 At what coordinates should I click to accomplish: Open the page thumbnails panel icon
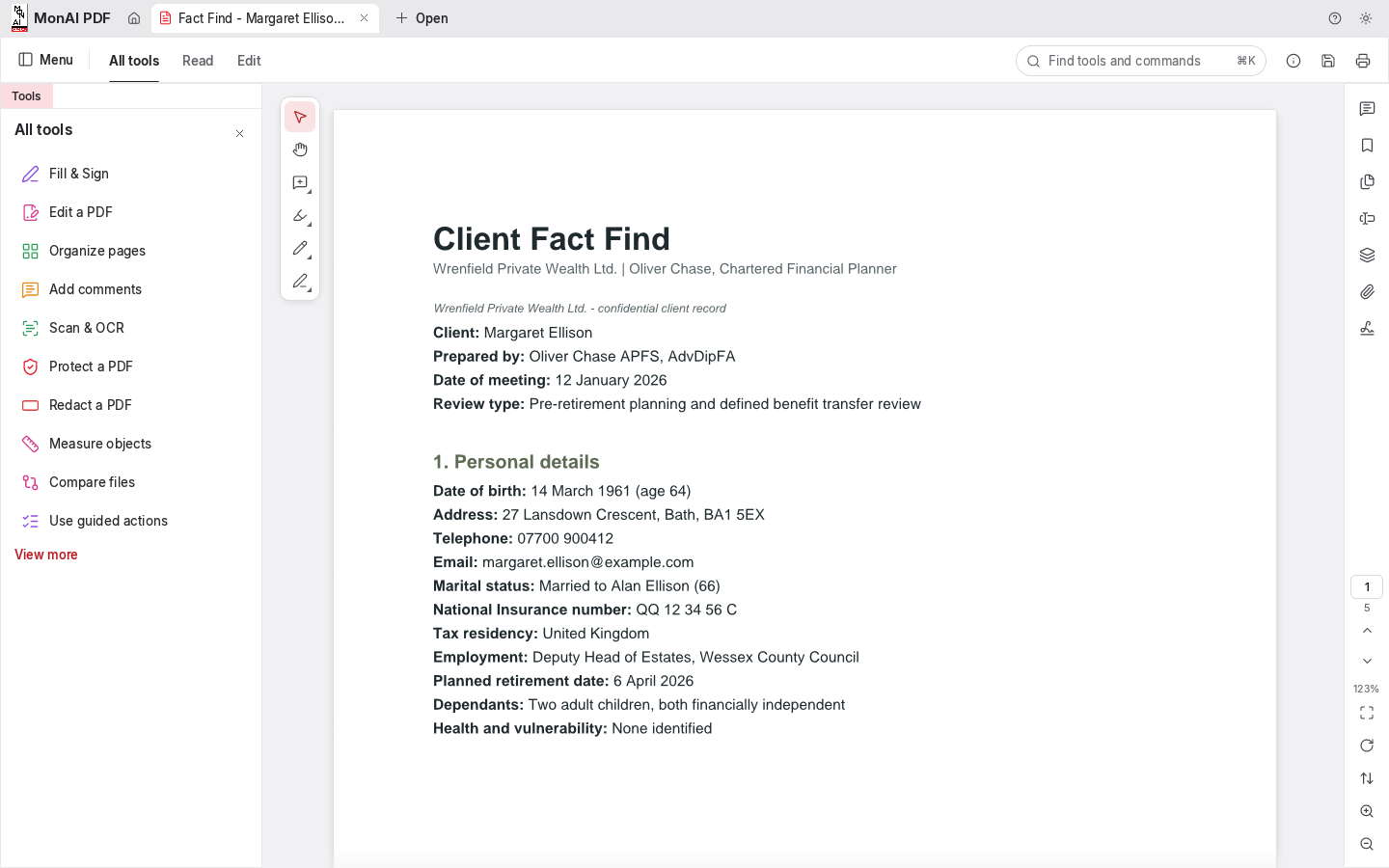pyautogui.click(x=1367, y=182)
